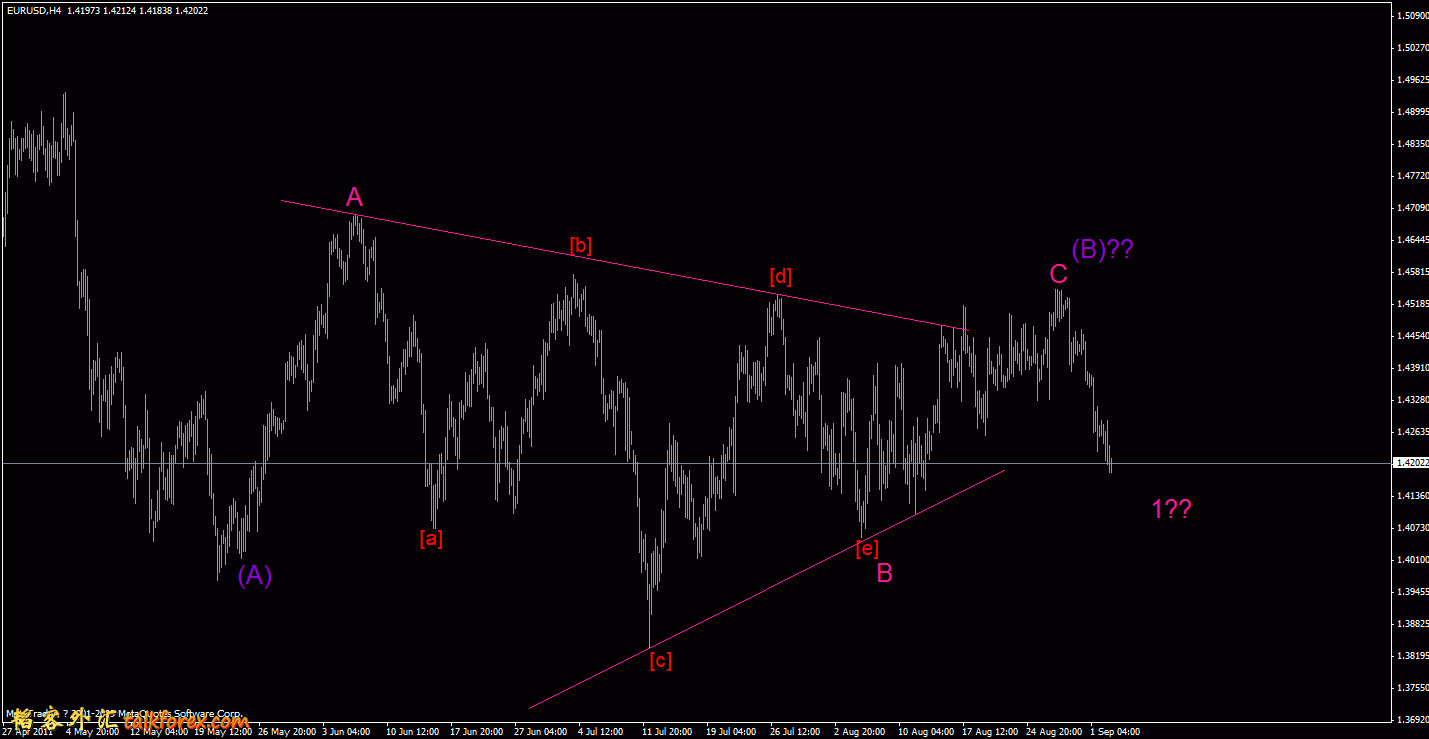Screen dimensions: 1429x739
Task: Select the red [d] wave label
Action: point(781,276)
